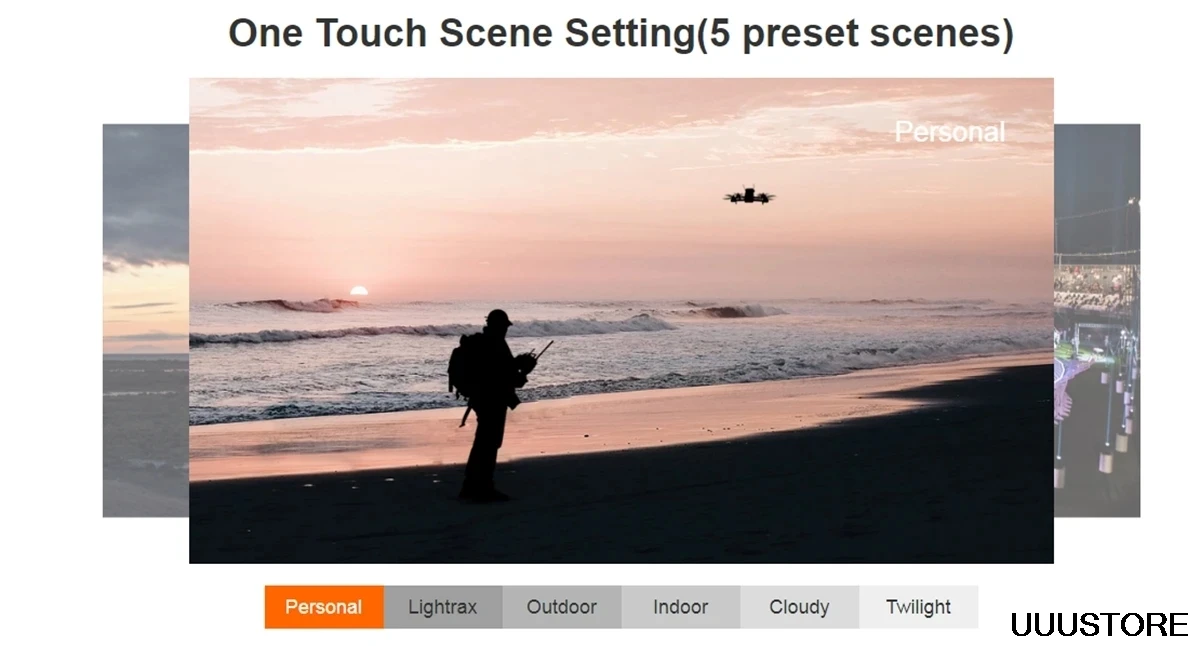Click the dark sand in the foreground
The height and width of the screenshot is (646, 1200).
coord(700,500)
